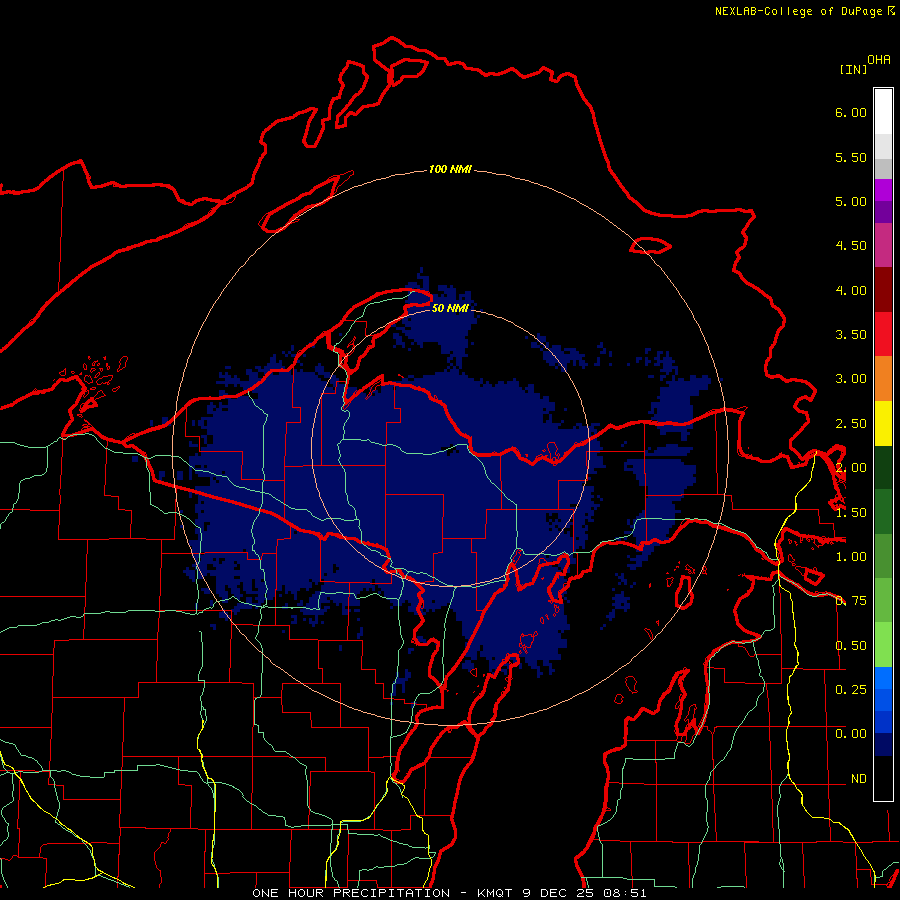900x900 pixels.
Task: Click the 3.50 legend value
Action: [851, 335]
